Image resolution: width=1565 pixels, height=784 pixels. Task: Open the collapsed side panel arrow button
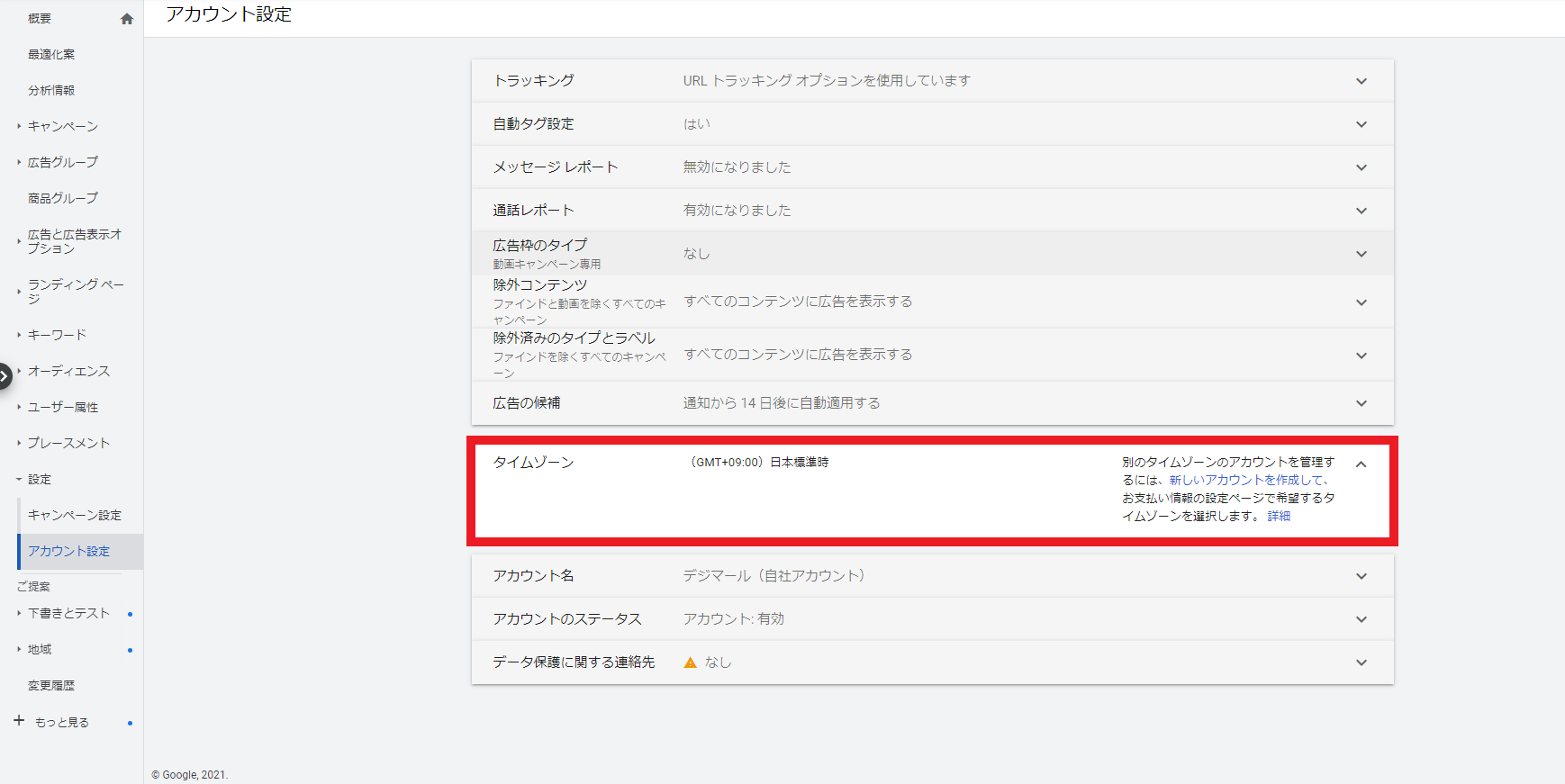point(5,375)
